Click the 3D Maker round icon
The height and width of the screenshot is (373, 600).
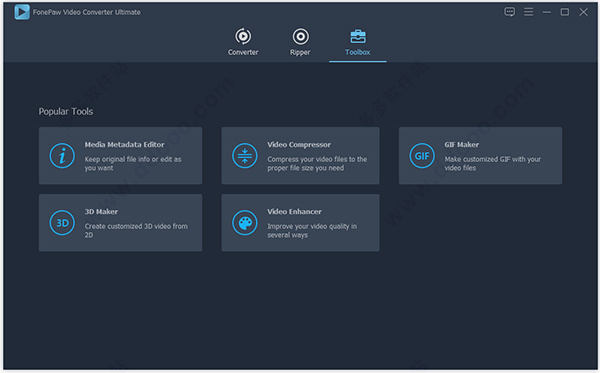click(62, 223)
